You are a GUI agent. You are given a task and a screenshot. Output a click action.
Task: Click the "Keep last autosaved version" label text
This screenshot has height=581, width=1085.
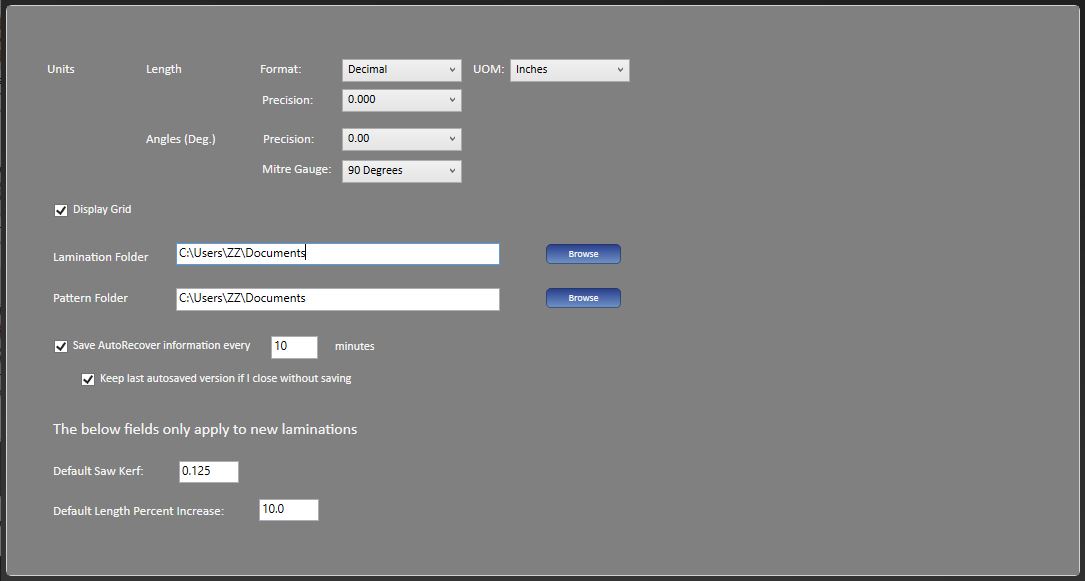(225, 379)
